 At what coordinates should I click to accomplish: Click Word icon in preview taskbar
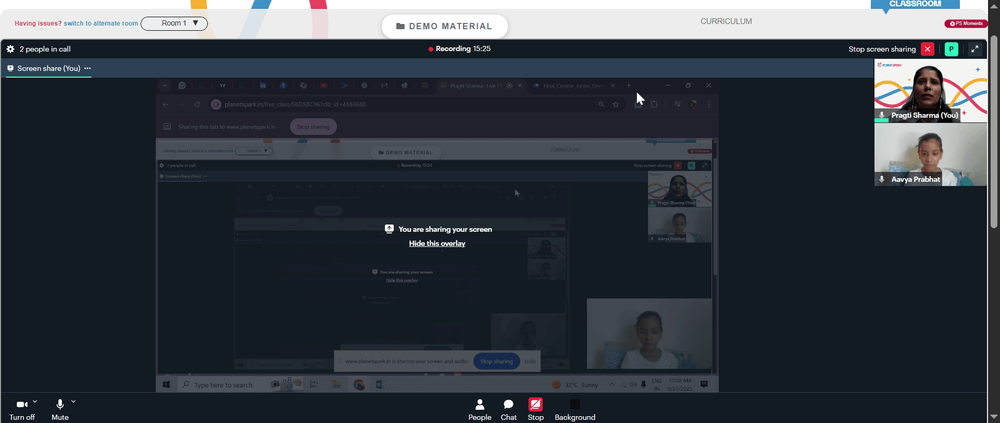[x=381, y=385]
